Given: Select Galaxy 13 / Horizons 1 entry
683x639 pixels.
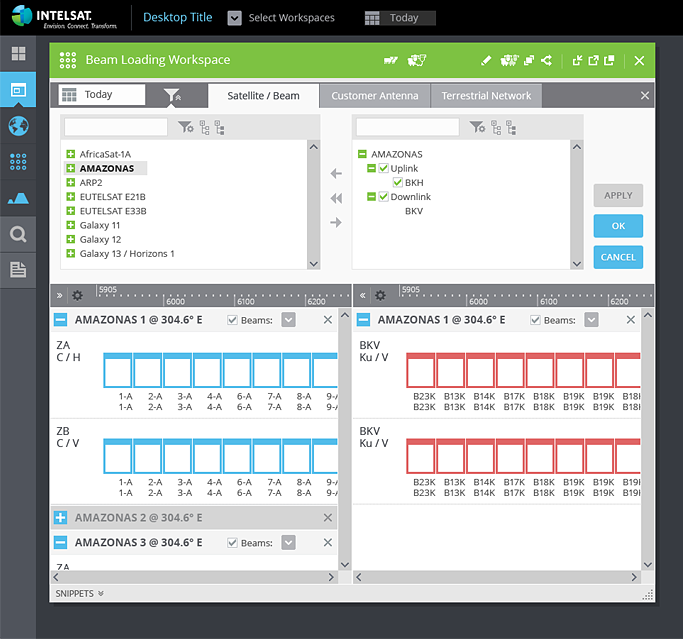Looking at the screenshot, I should point(127,254).
